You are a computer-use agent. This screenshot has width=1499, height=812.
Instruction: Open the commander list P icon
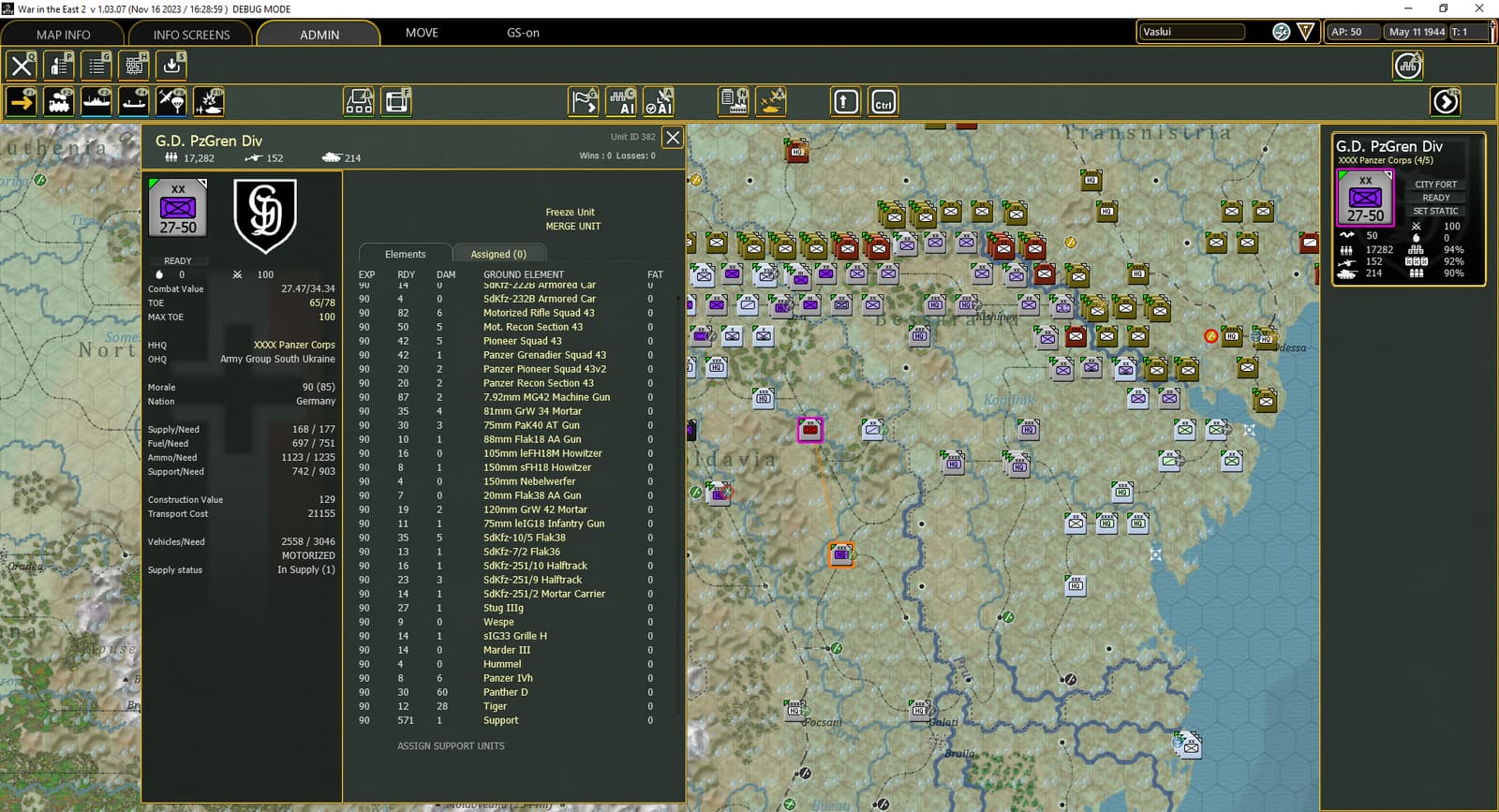point(59,65)
